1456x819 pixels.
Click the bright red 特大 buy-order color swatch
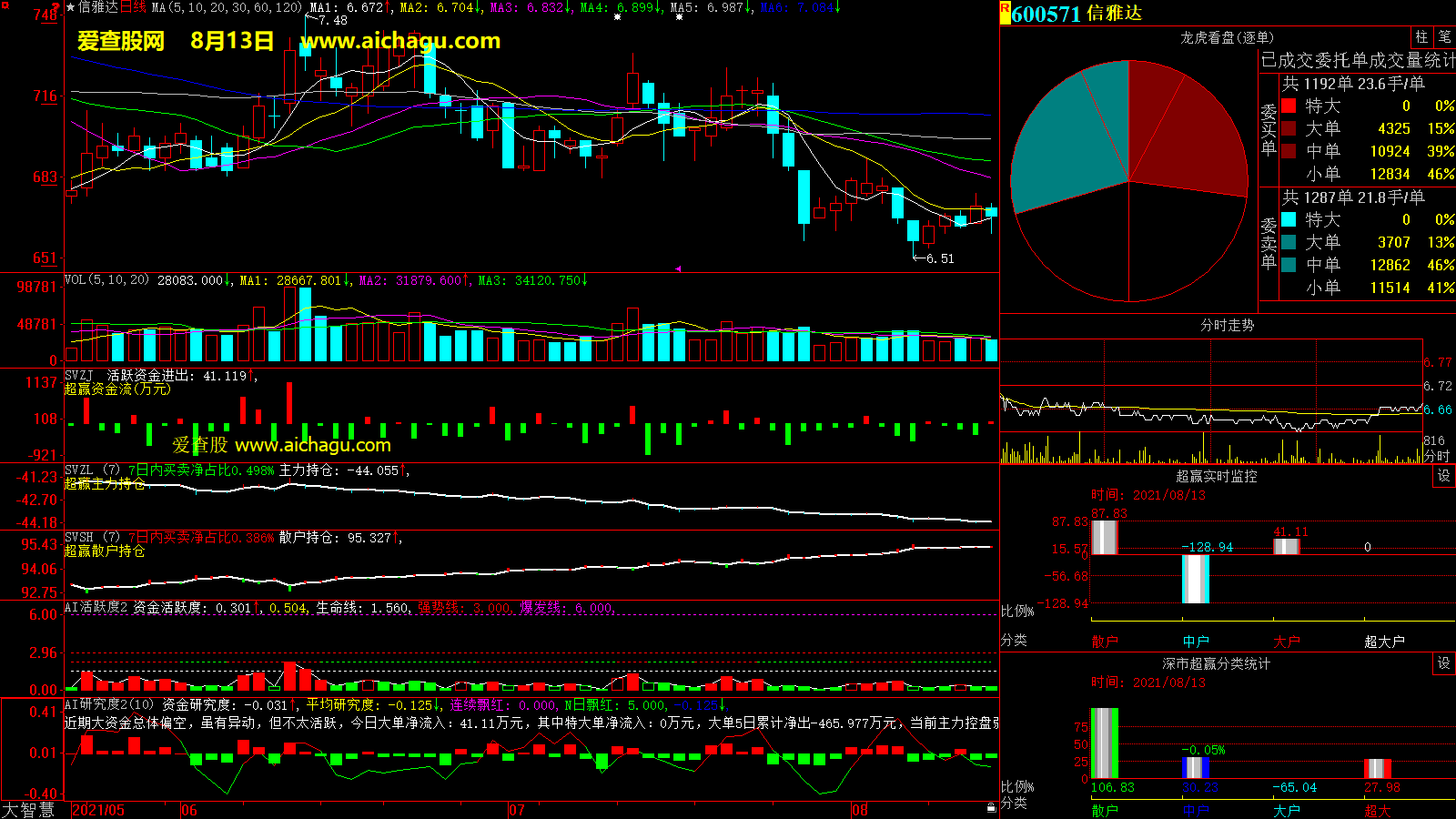pos(1289,106)
